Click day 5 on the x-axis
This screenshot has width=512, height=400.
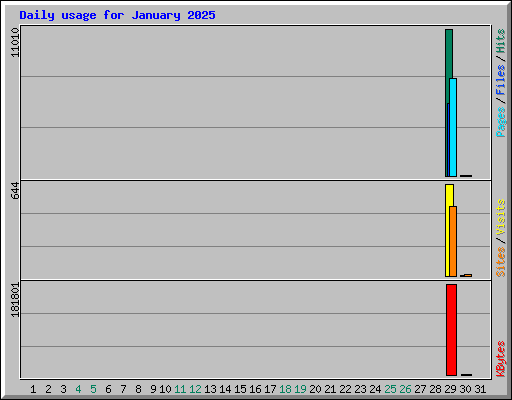(x=93, y=389)
